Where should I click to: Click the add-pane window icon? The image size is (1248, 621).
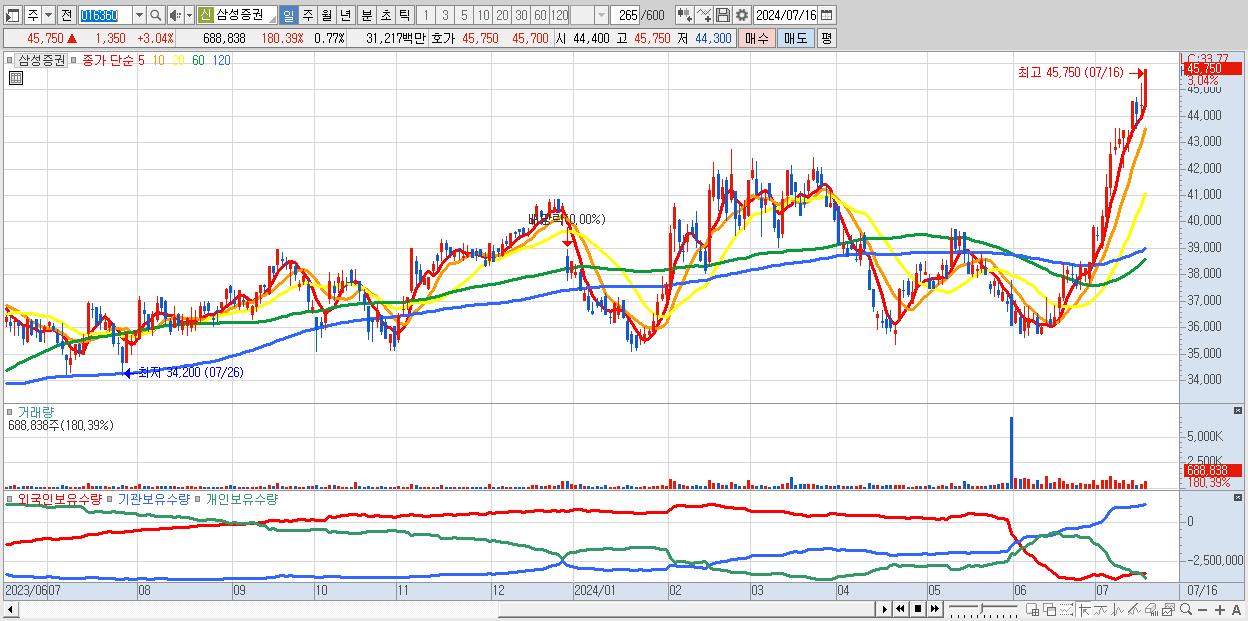(x=1032, y=610)
